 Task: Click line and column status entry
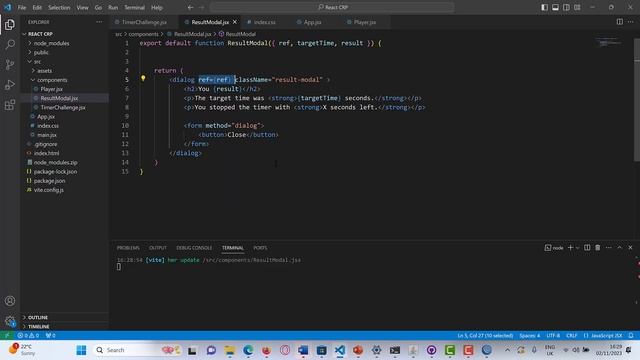485,336
